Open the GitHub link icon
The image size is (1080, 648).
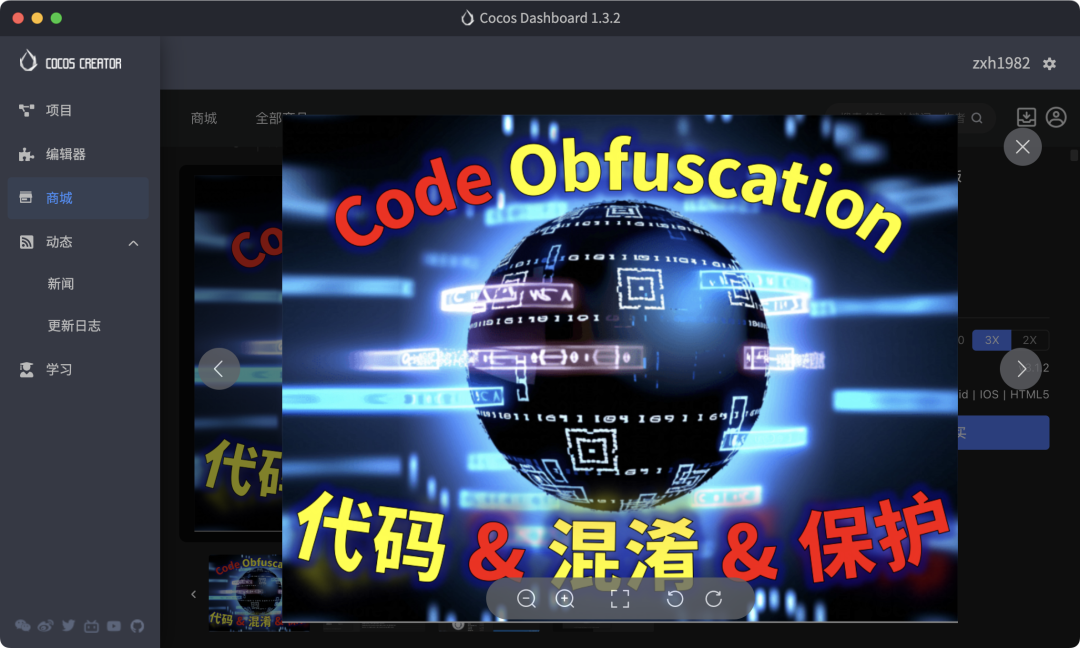(x=137, y=625)
